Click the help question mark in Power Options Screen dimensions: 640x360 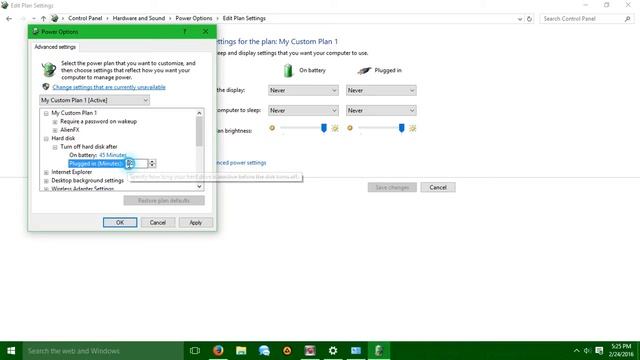pos(185,31)
